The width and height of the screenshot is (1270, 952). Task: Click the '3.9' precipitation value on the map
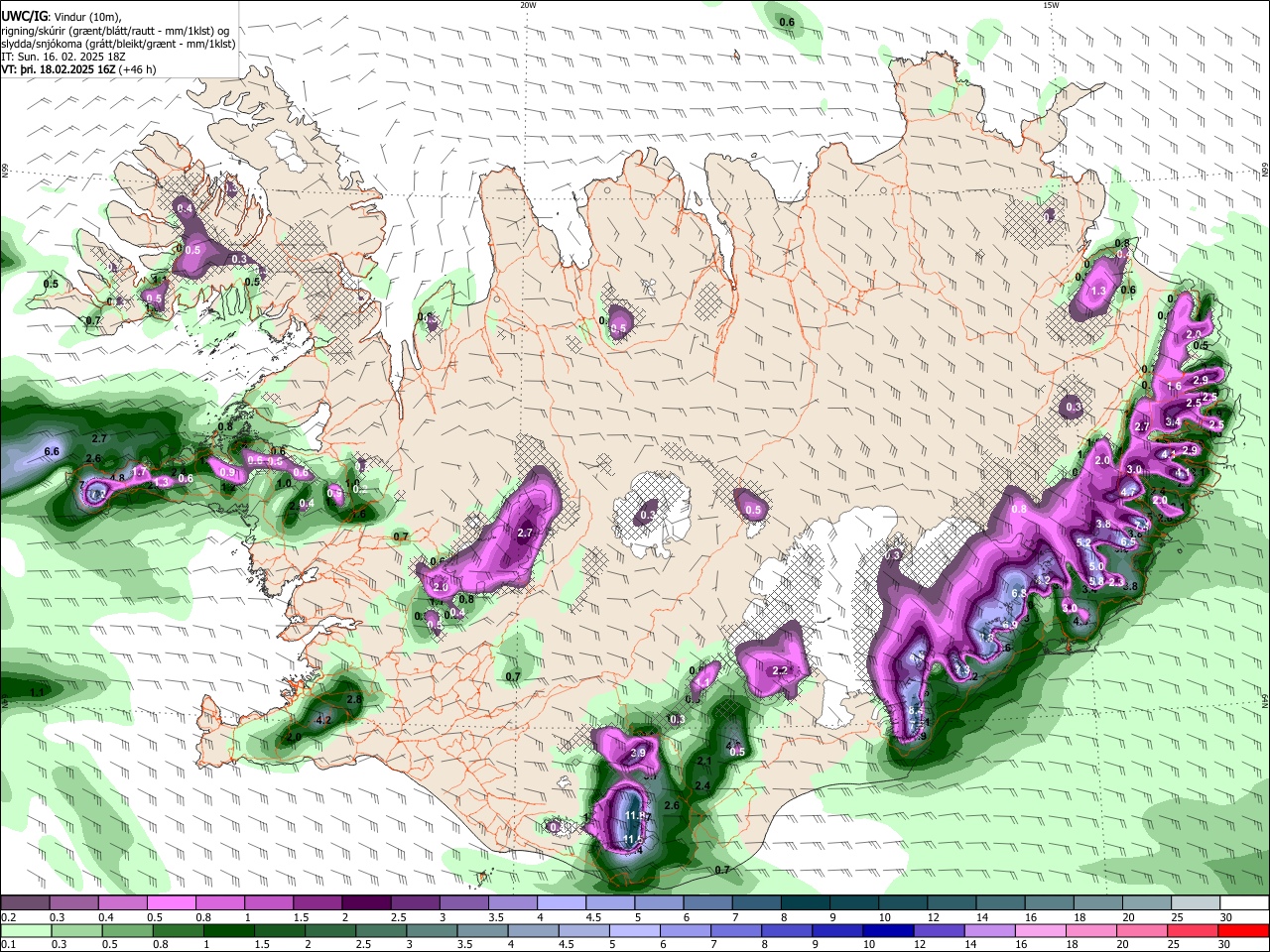pyautogui.click(x=638, y=754)
